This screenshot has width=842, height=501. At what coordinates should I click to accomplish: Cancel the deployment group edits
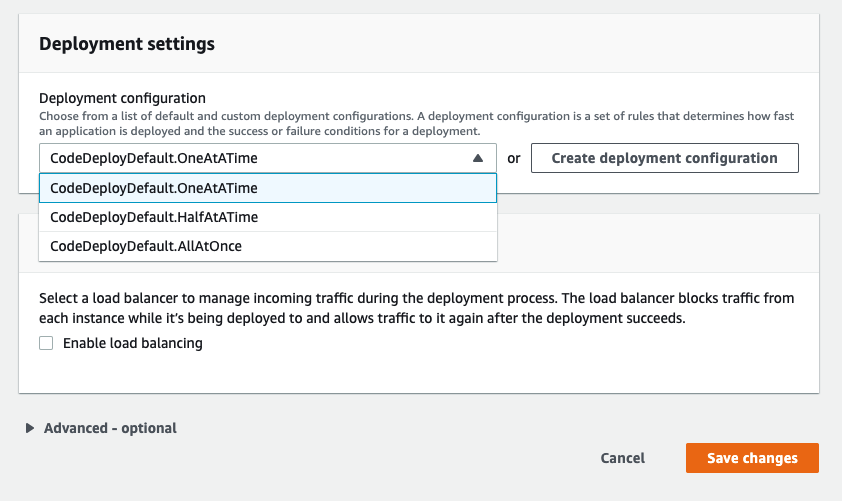622,458
